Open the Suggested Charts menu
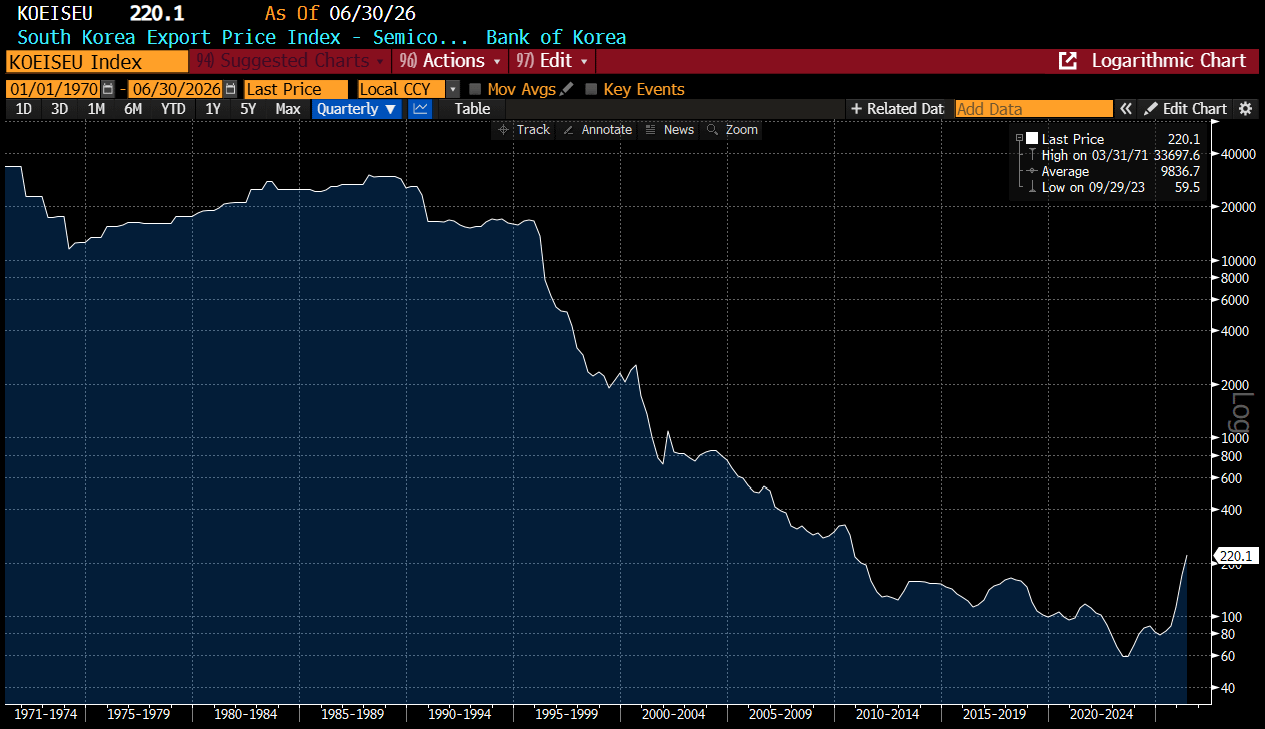 click(x=290, y=61)
